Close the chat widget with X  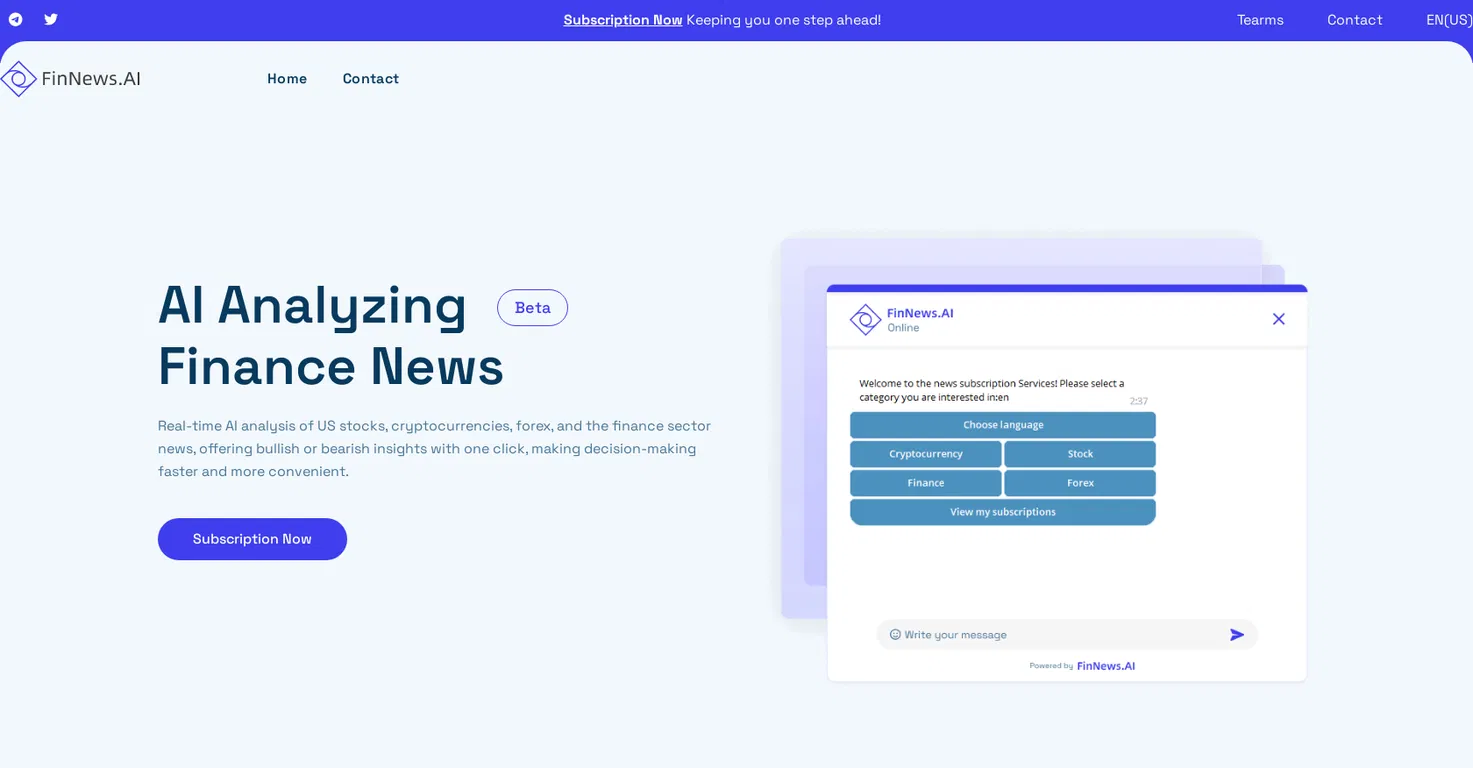tap(1278, 319)
